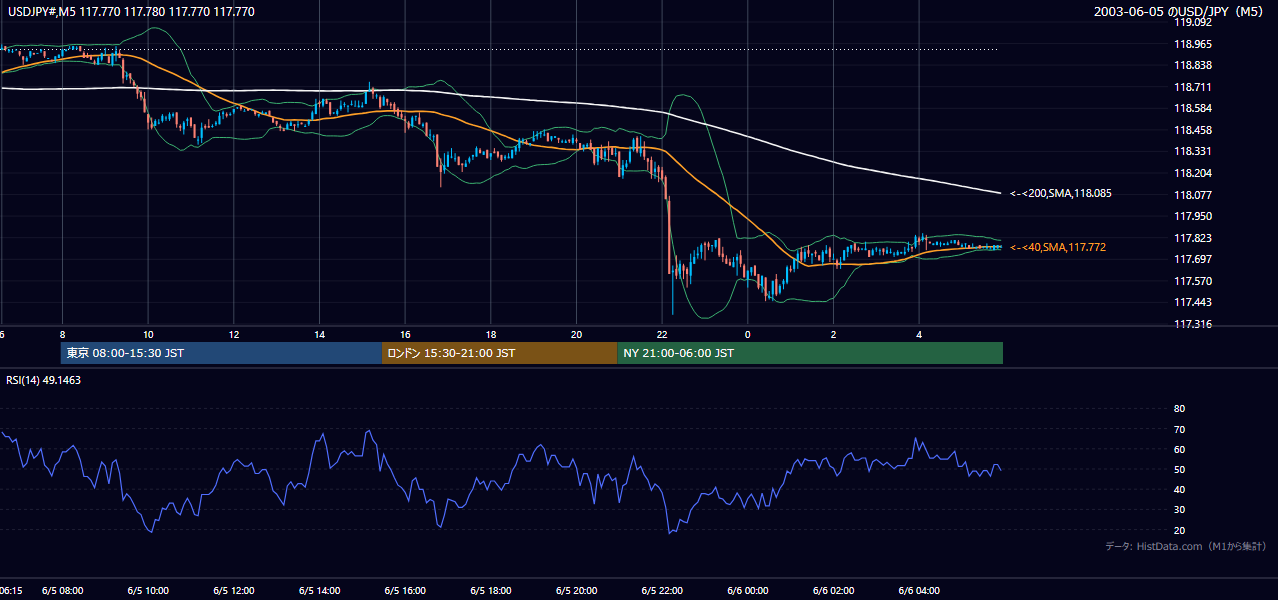Click the RSI 30 level label

[1179, 510]
